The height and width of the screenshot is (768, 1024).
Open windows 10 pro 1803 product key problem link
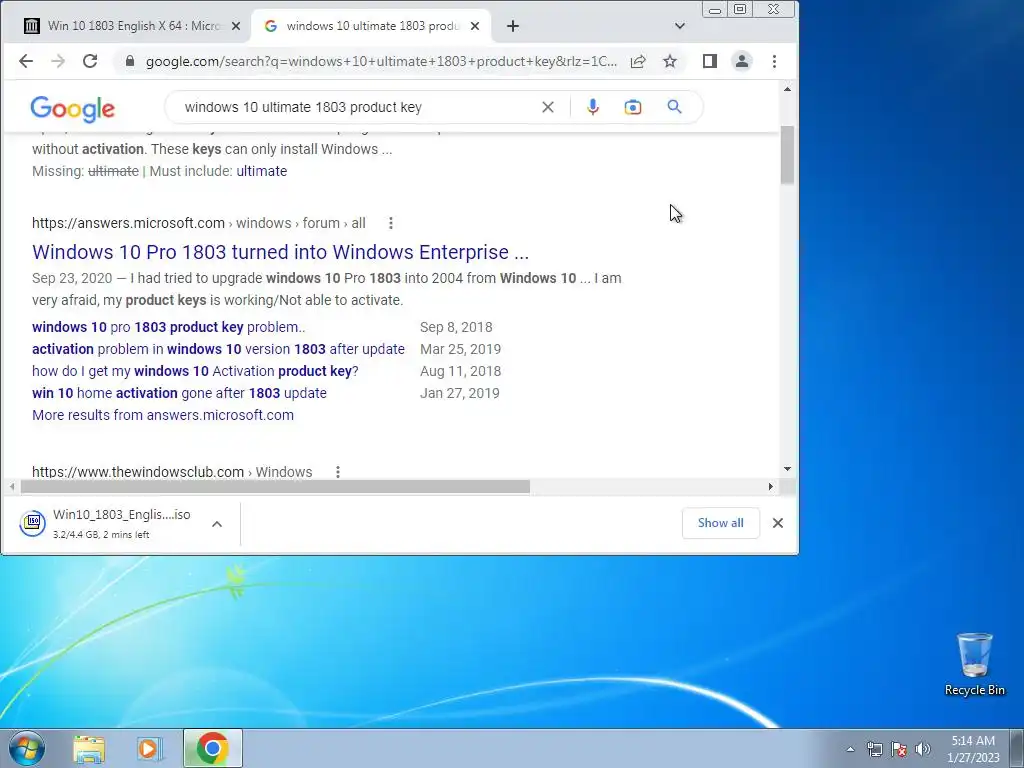click(168, 327)
